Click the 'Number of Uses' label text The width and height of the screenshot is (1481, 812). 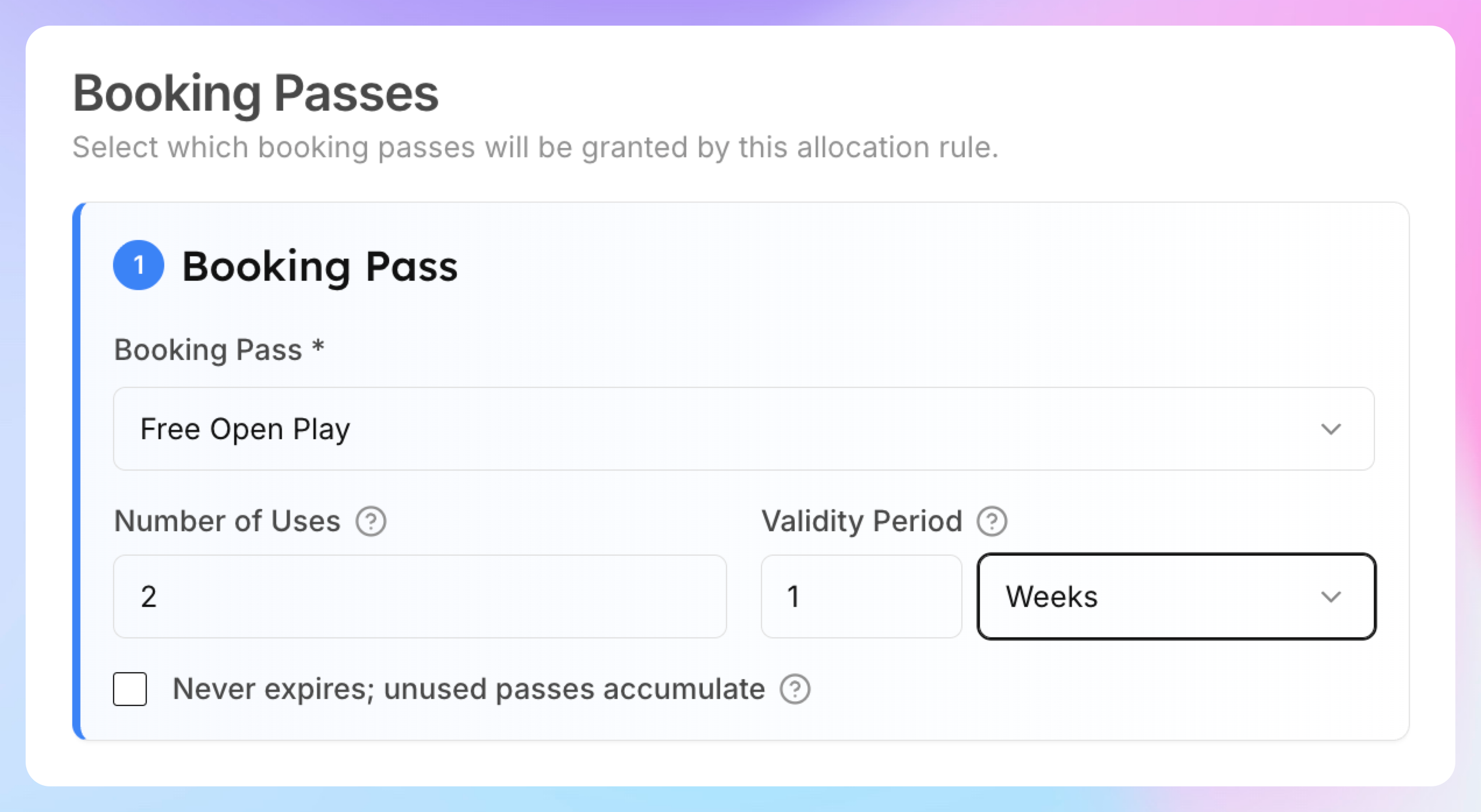227,521
